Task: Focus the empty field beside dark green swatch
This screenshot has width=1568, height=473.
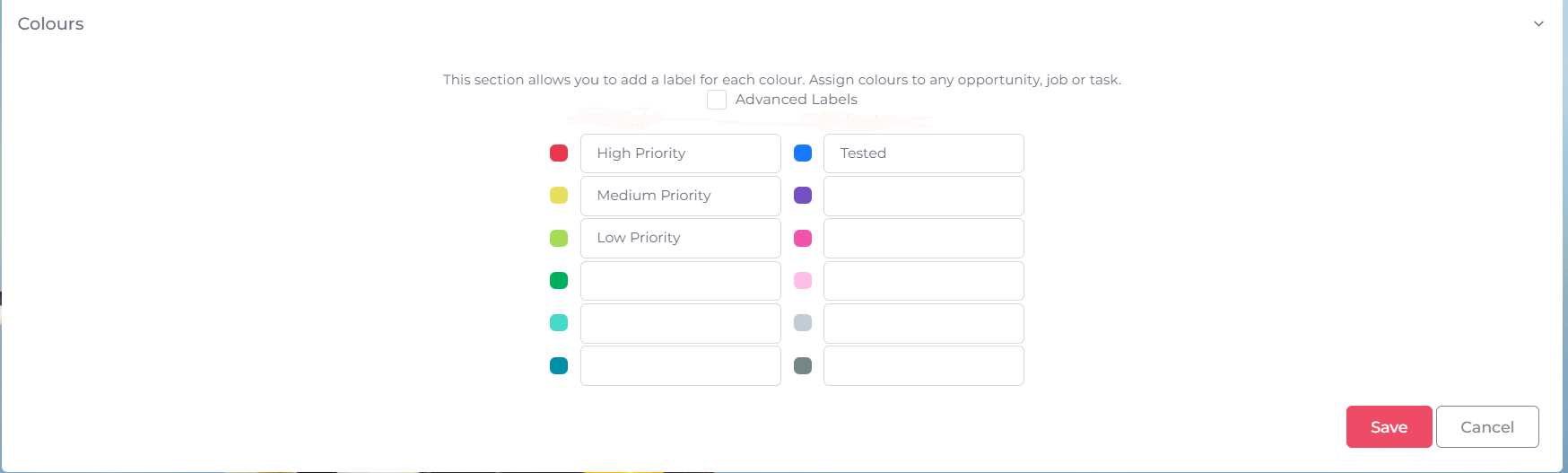Action: [680, 281]
